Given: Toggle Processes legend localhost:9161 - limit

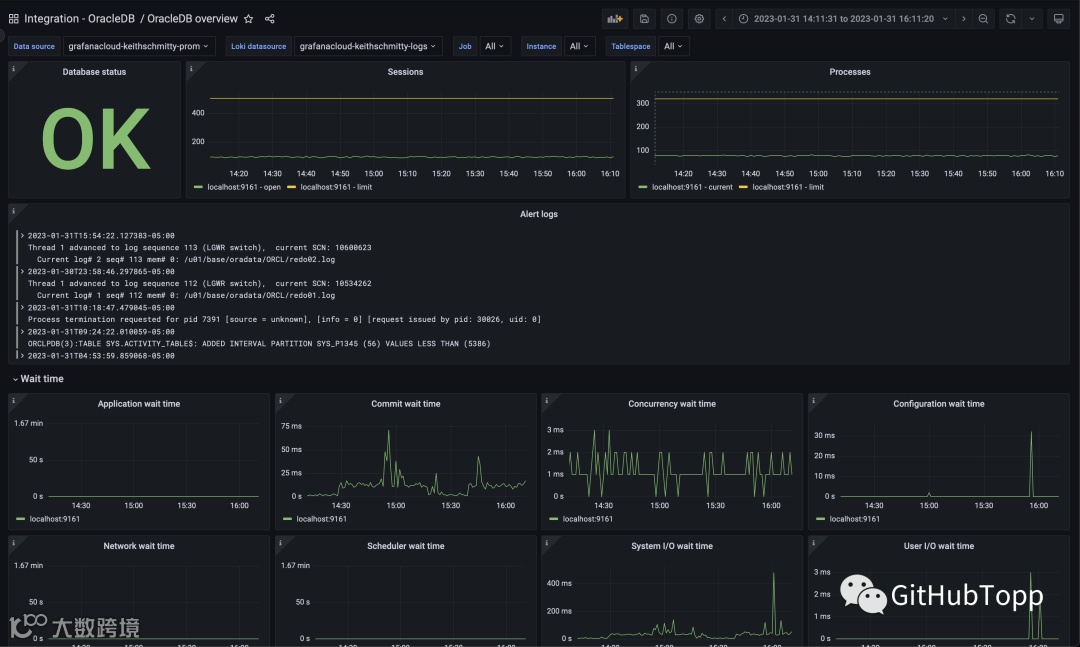Looking at the screenshot, I should [x=788, y=187].
